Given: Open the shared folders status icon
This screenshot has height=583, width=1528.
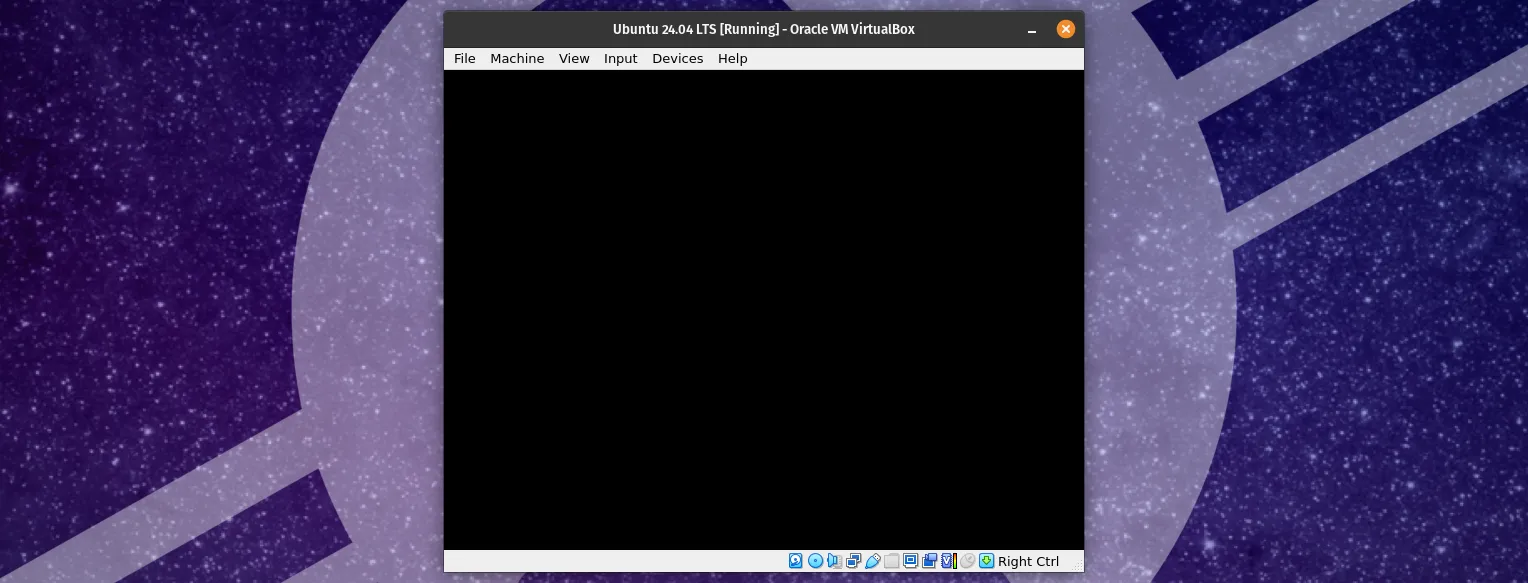Looking at the screenshot, I should 891,561.
